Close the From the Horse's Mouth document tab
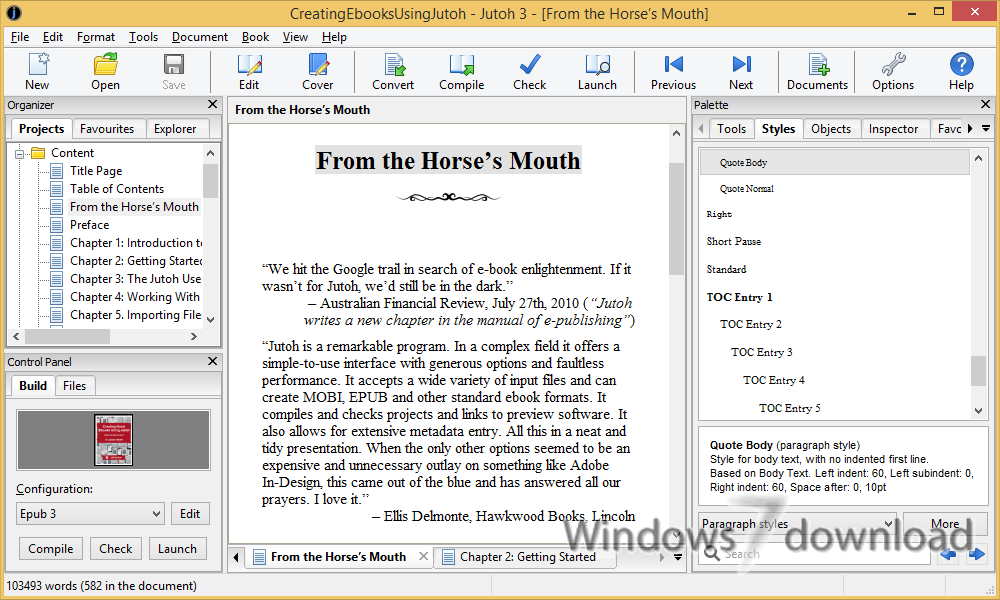This screenshot has height=600, width=1000. pos(423,556)
